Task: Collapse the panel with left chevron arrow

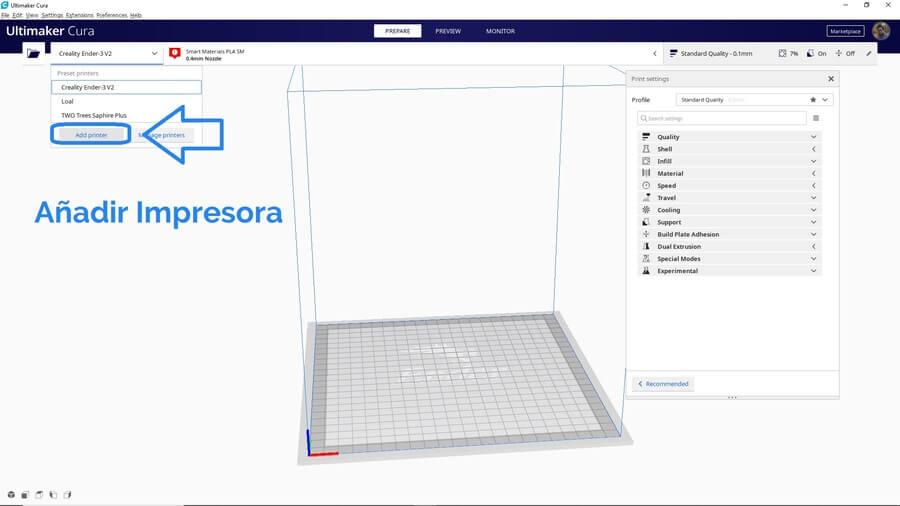Action: (x=654, y=53)
